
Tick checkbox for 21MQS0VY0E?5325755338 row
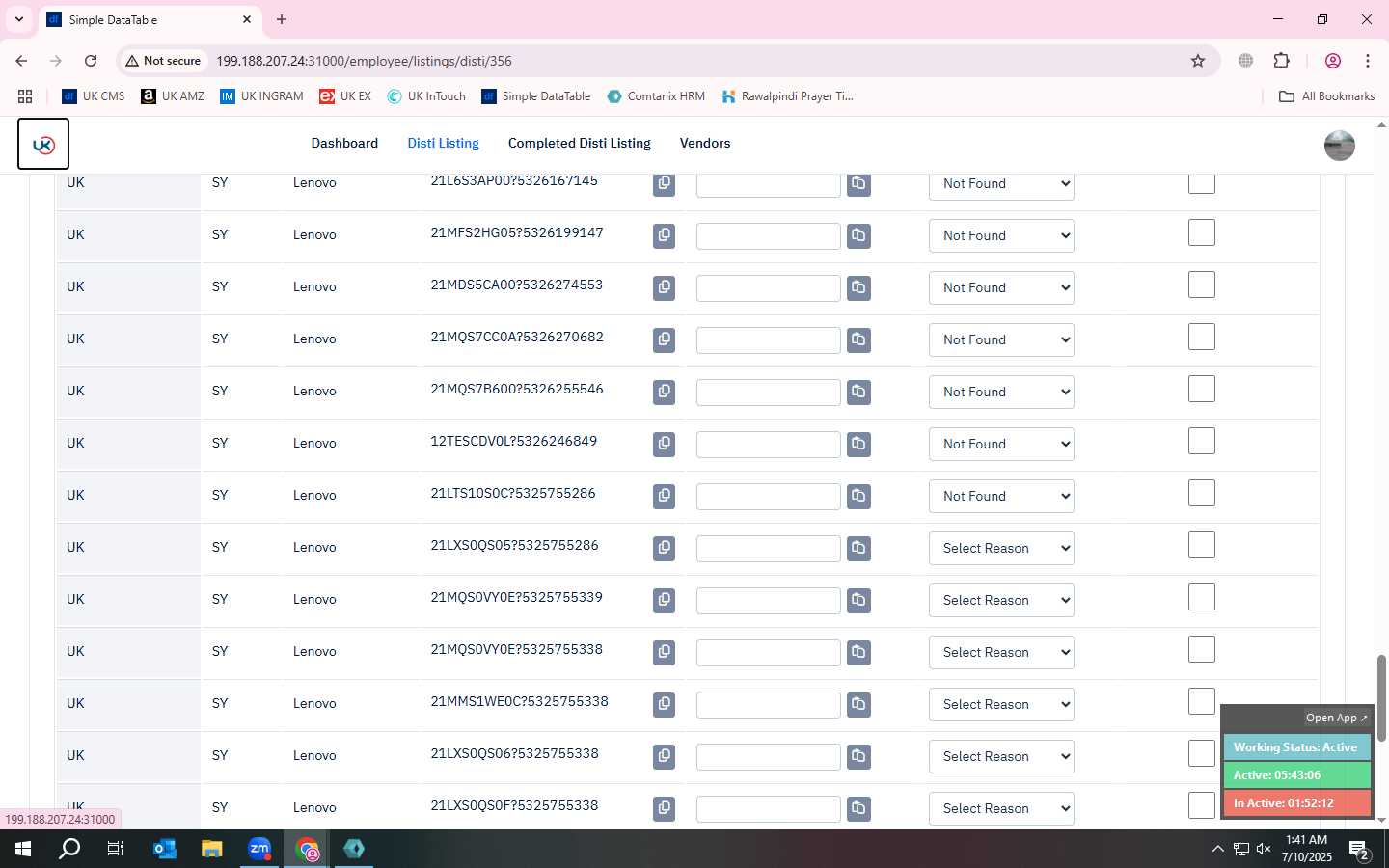(1201, 649)
